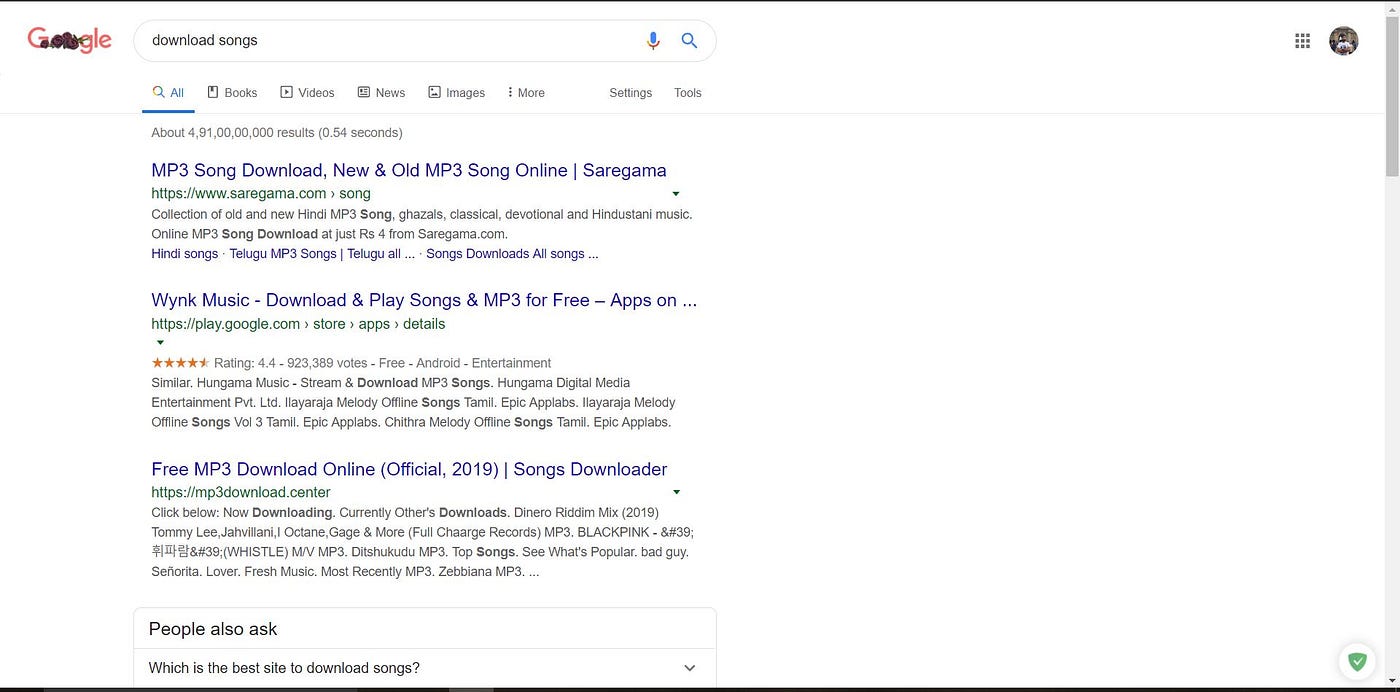
Task: Click the chevron beside the best site question
Action: coord(689,668)
